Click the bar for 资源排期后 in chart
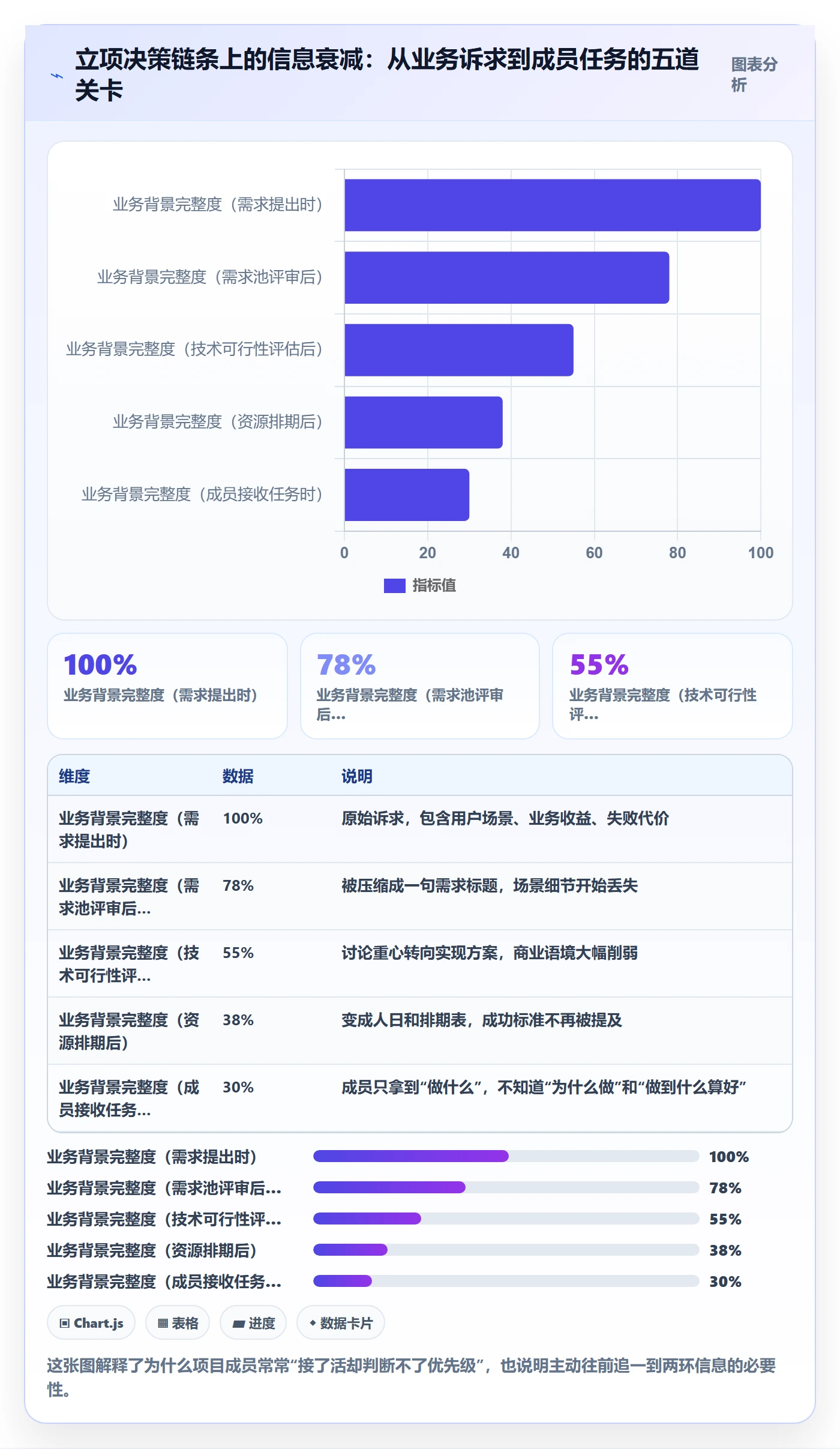Image resolution: width=840 pixels, height=1449 pixels. click(x=424, y=423)
